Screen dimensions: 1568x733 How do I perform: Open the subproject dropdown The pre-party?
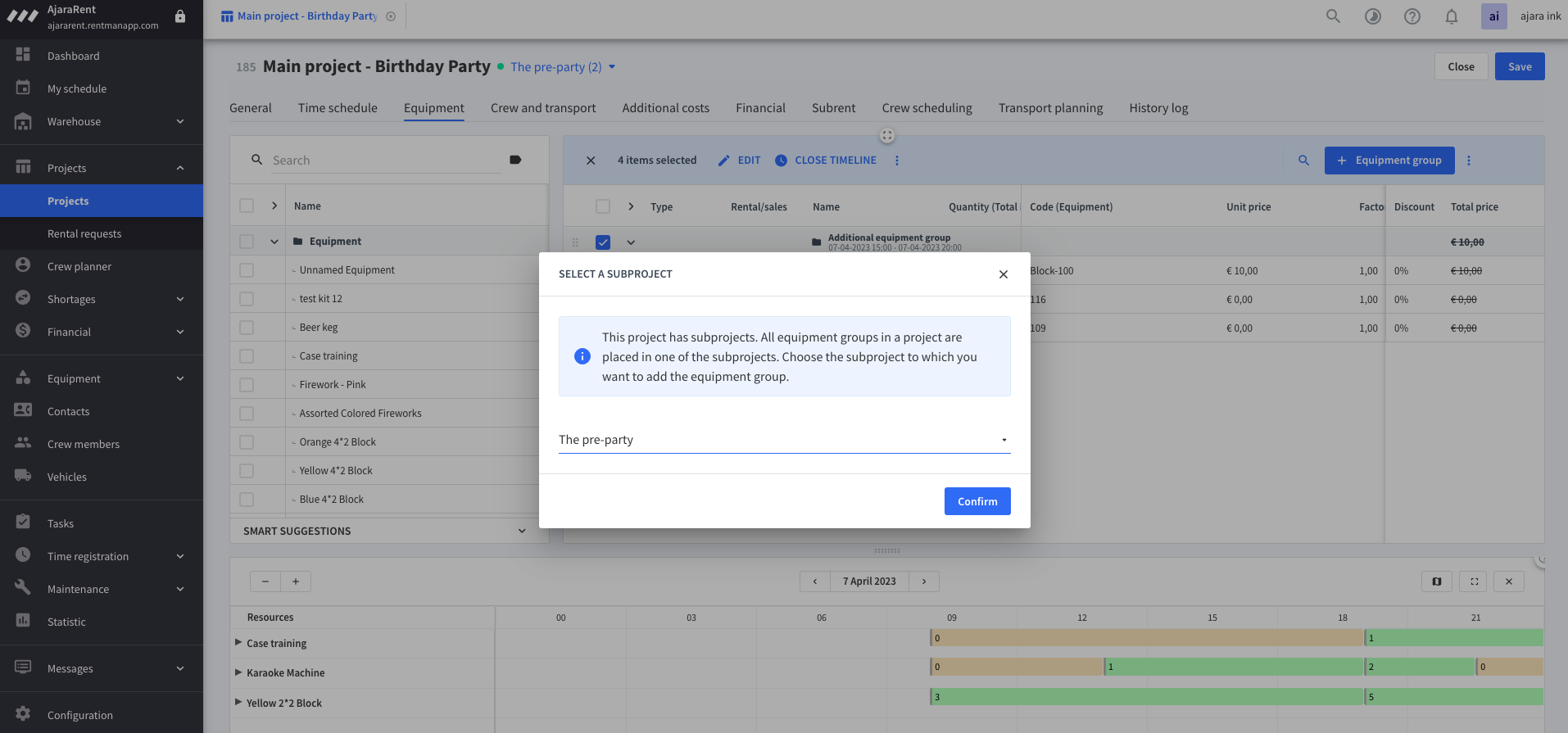click(784, 440)
